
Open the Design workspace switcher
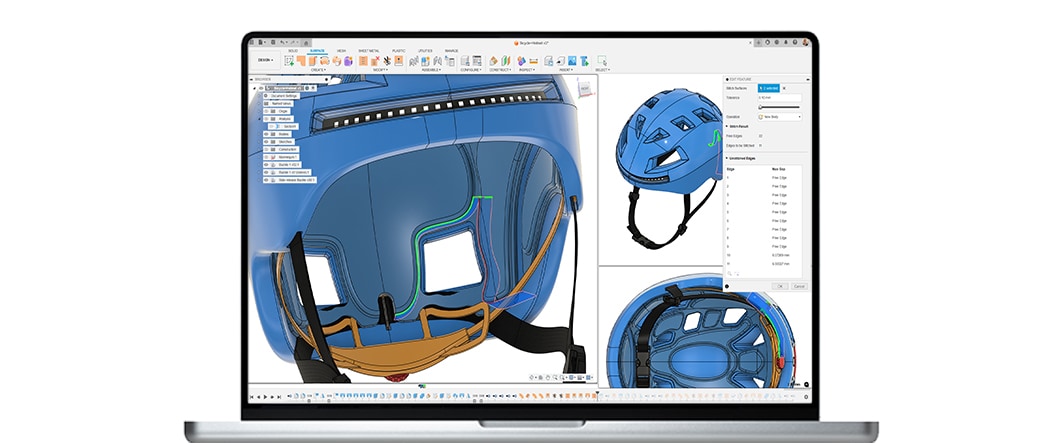click(x=265, y=60)
